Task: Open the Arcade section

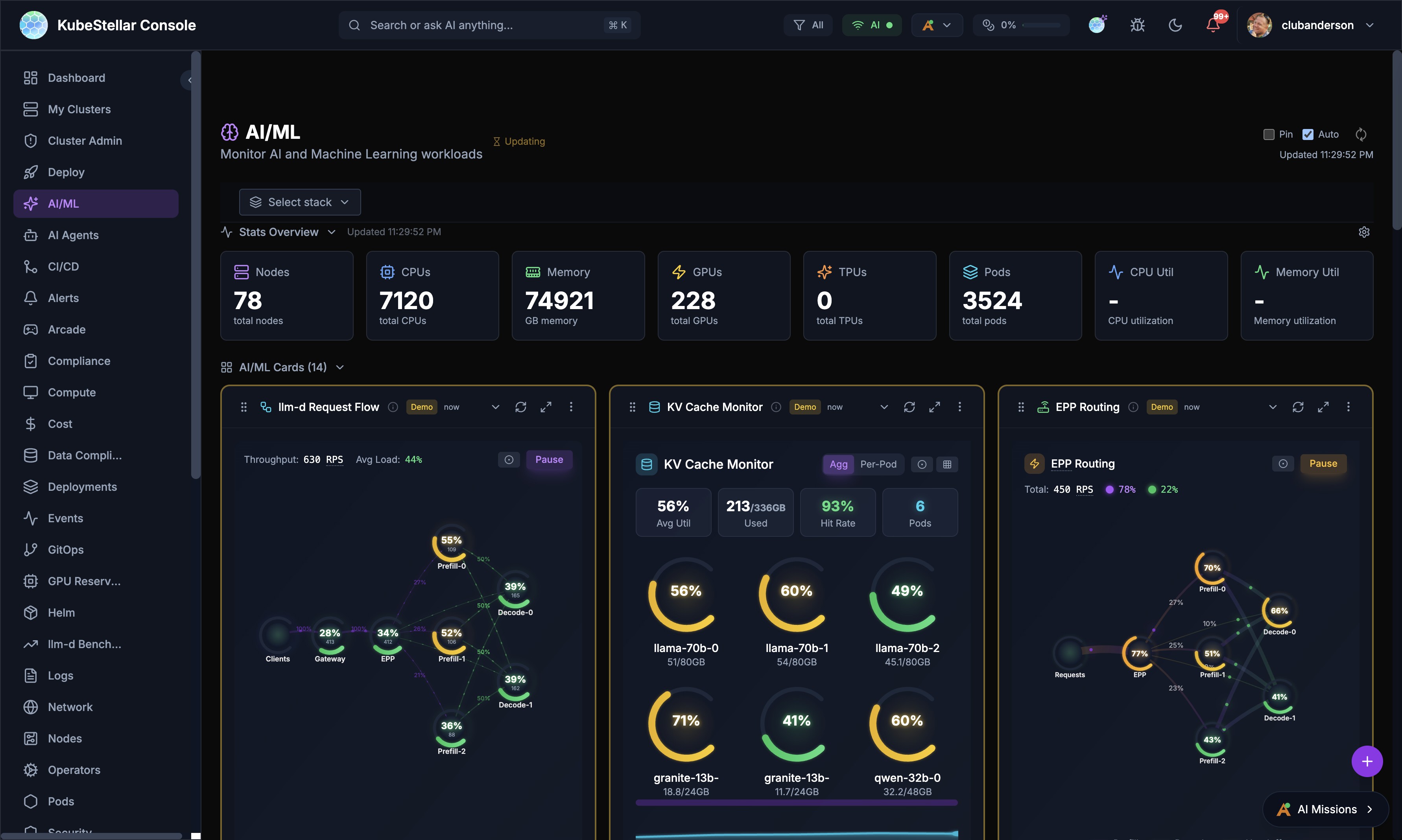Action: pyautogui.click(x=66, y=329)
